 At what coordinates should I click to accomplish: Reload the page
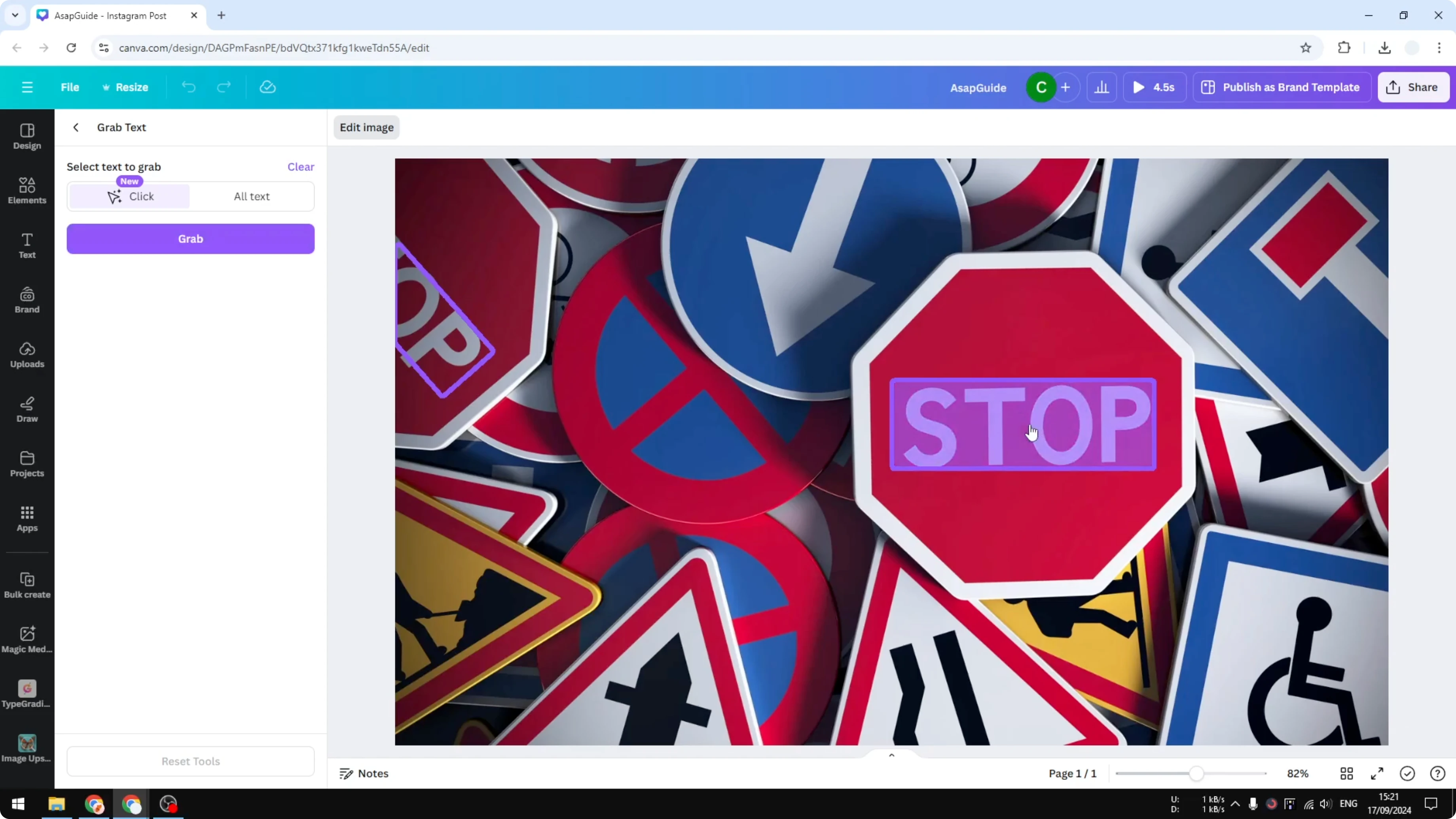point(71,48)
